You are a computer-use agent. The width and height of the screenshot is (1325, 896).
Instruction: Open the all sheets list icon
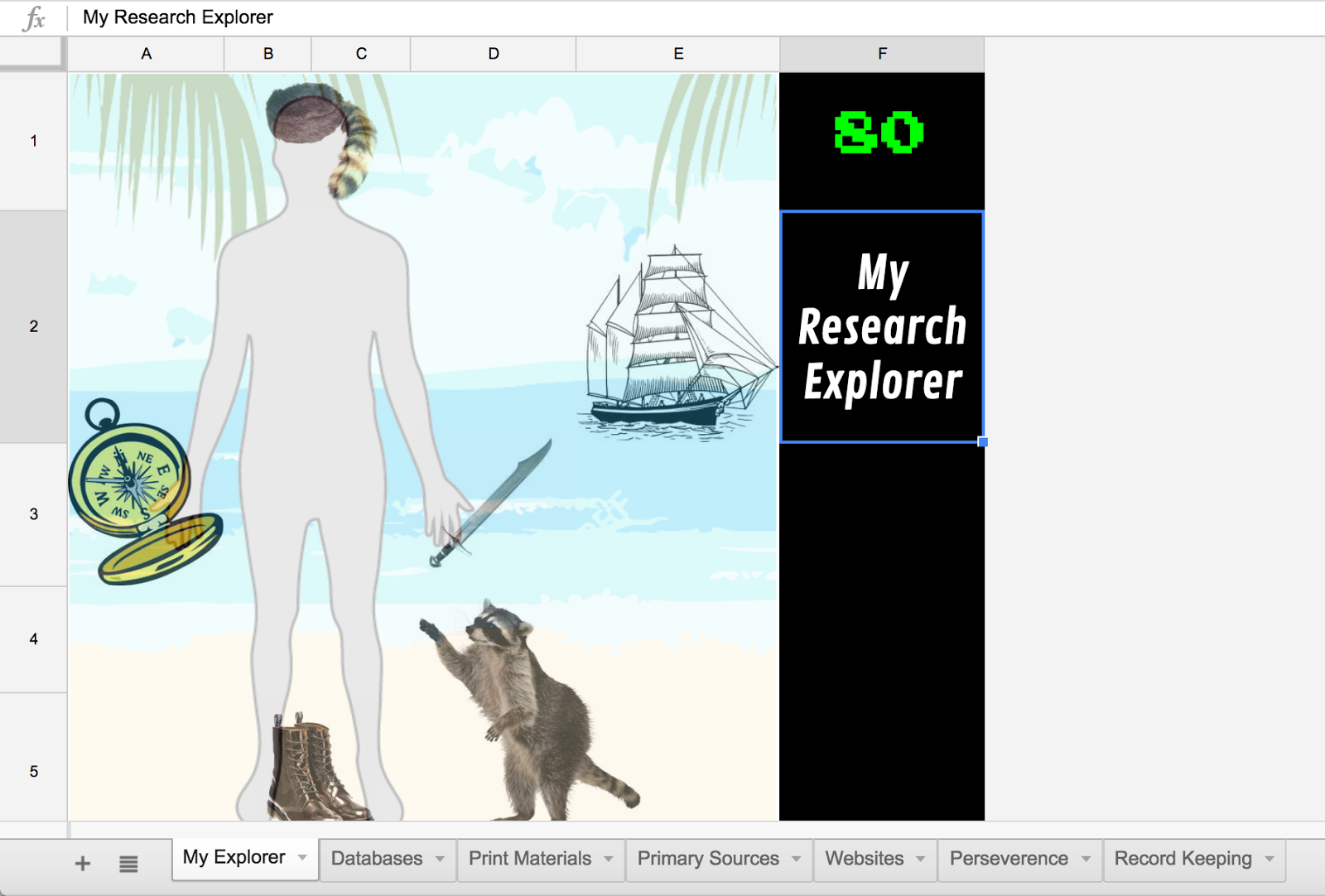tap(128, 864)
